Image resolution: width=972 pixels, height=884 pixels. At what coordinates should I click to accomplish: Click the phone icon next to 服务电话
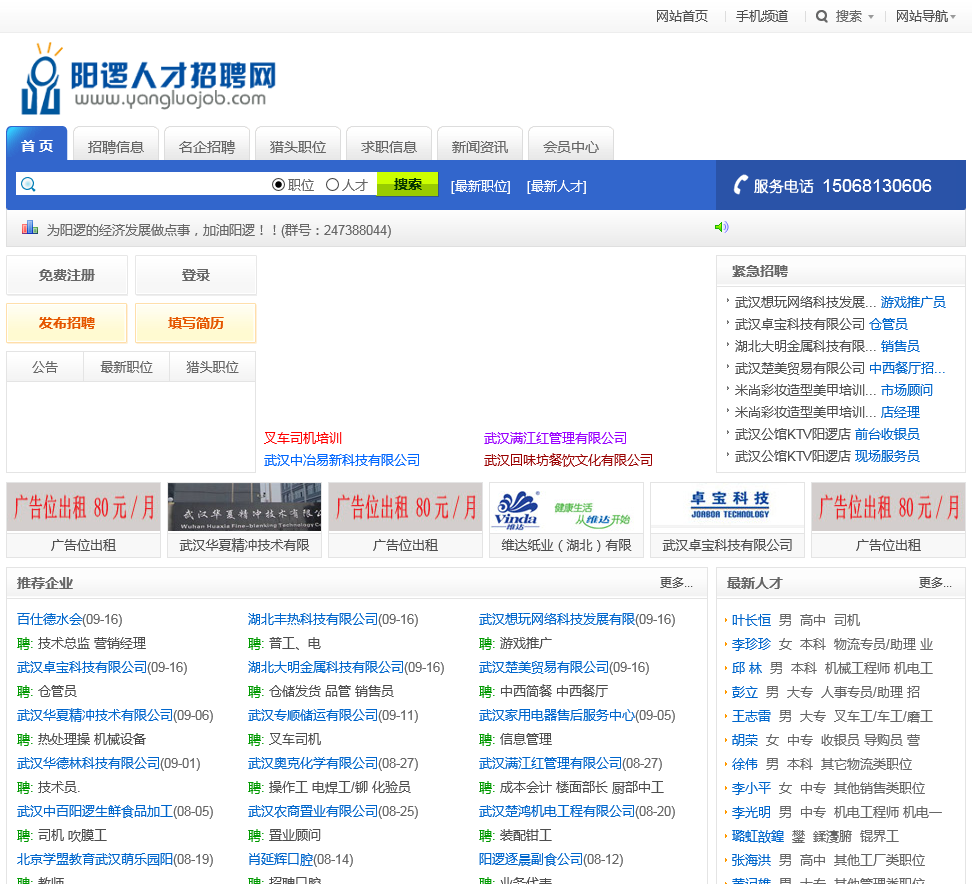(x=741, y=185)
